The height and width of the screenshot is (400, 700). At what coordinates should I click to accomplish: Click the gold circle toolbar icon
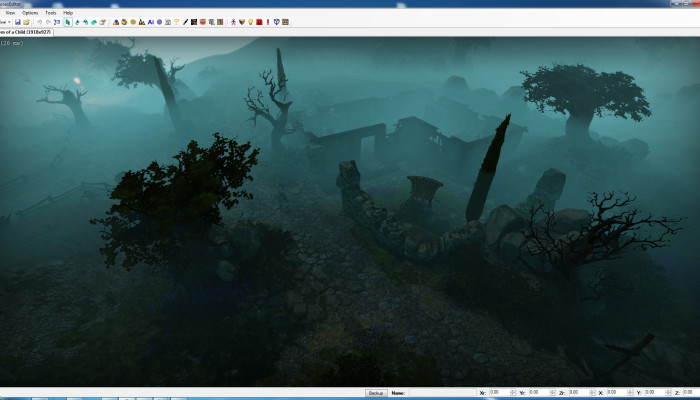(x=133, y=22)
